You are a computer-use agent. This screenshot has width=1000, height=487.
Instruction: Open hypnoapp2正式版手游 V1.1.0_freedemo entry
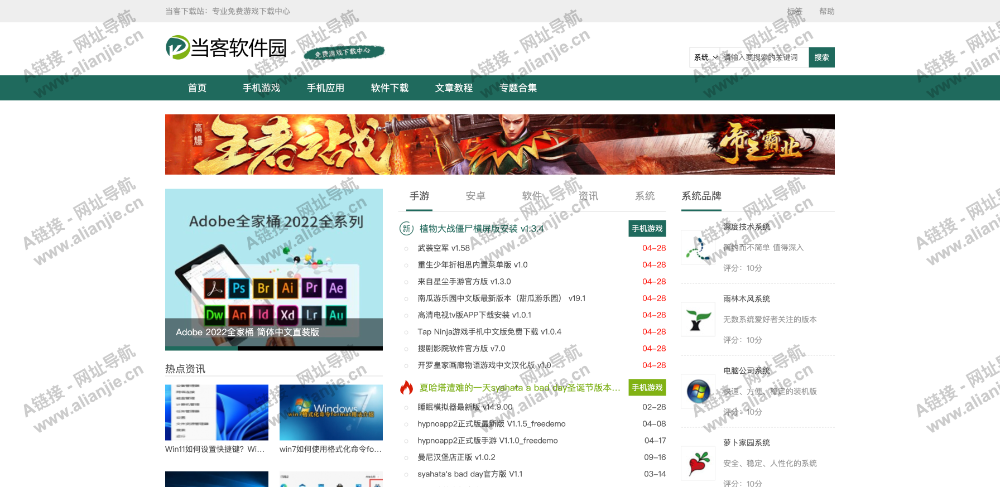coord(488,440)
